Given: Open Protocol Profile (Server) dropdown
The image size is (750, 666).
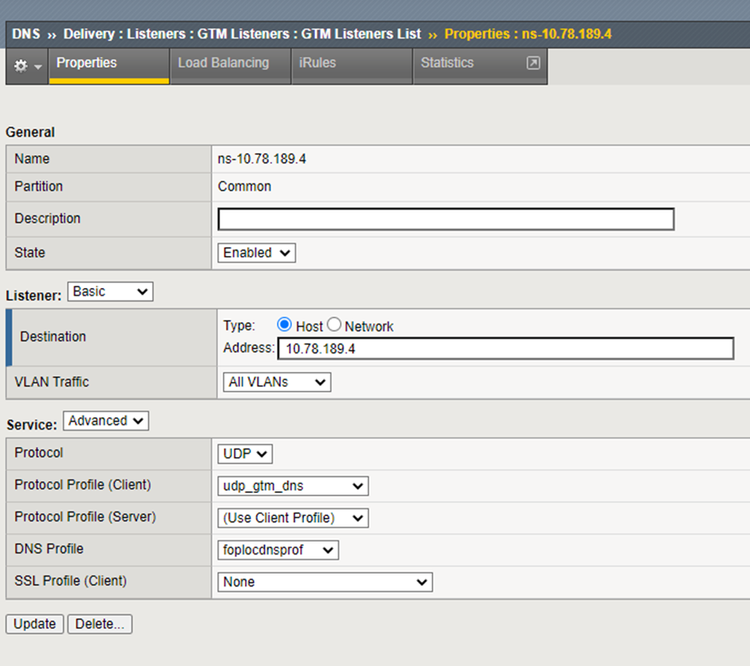Looking at the screenshot, I should pyautogui.click(x=293, y=518).
